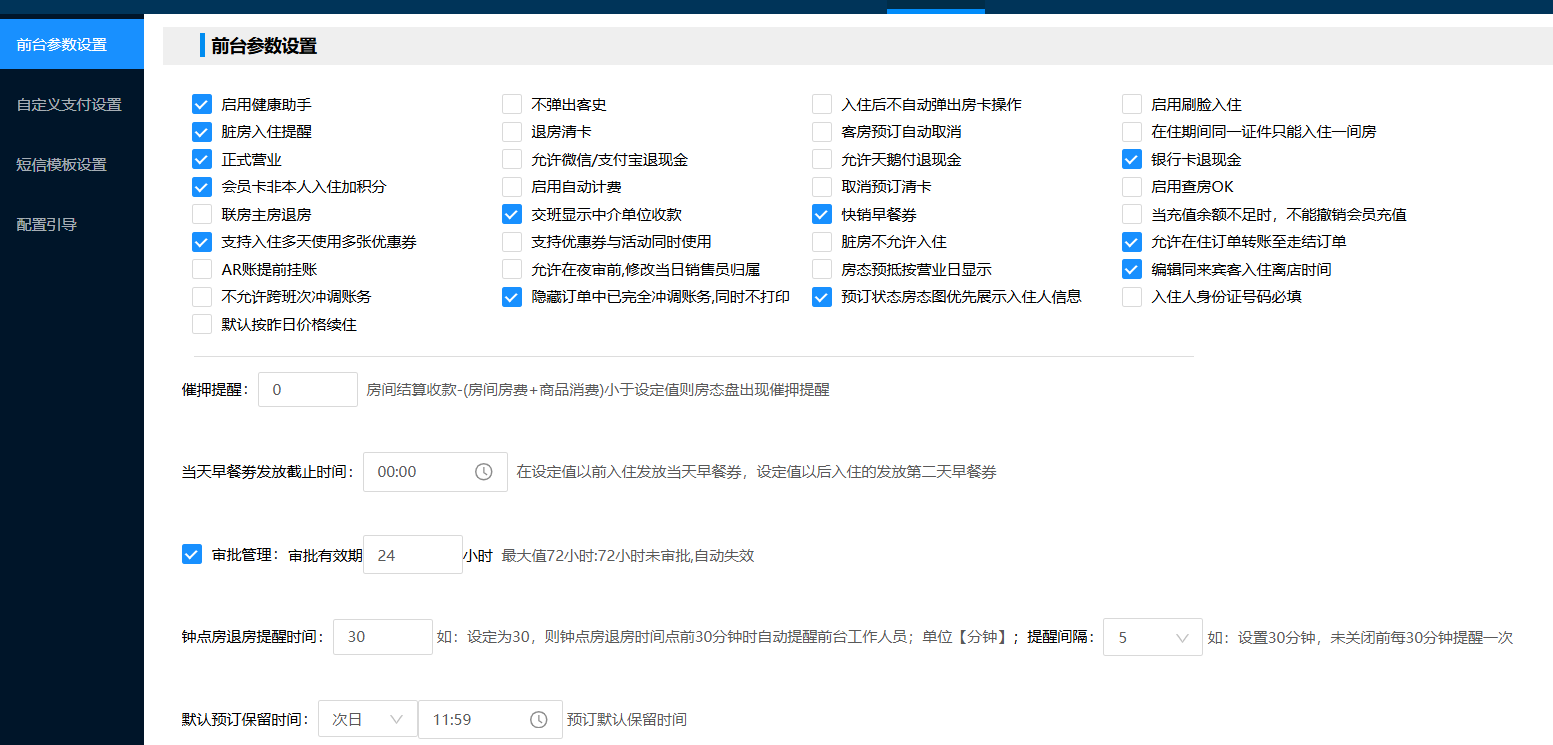Viewport: 1553px width, 745px height.
Task: Enable the 不弹出客史 checkbox
Action: (511, 103)
